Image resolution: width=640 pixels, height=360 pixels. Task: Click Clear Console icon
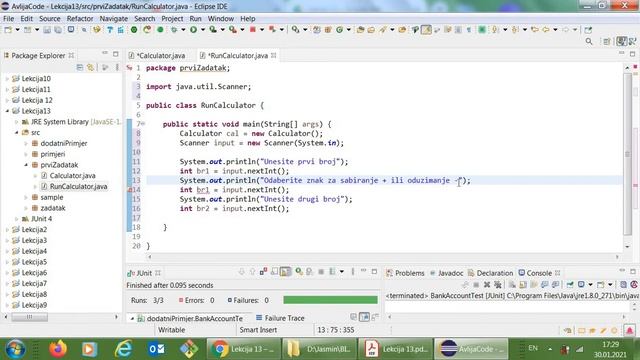click(512, 284)
